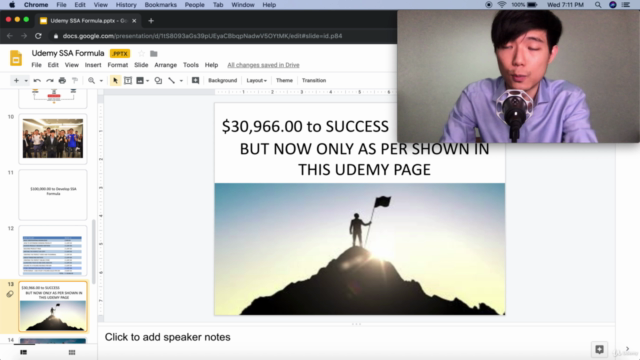Open the zoom level dropdown arrow
The image size is (640, 360).
101,81
